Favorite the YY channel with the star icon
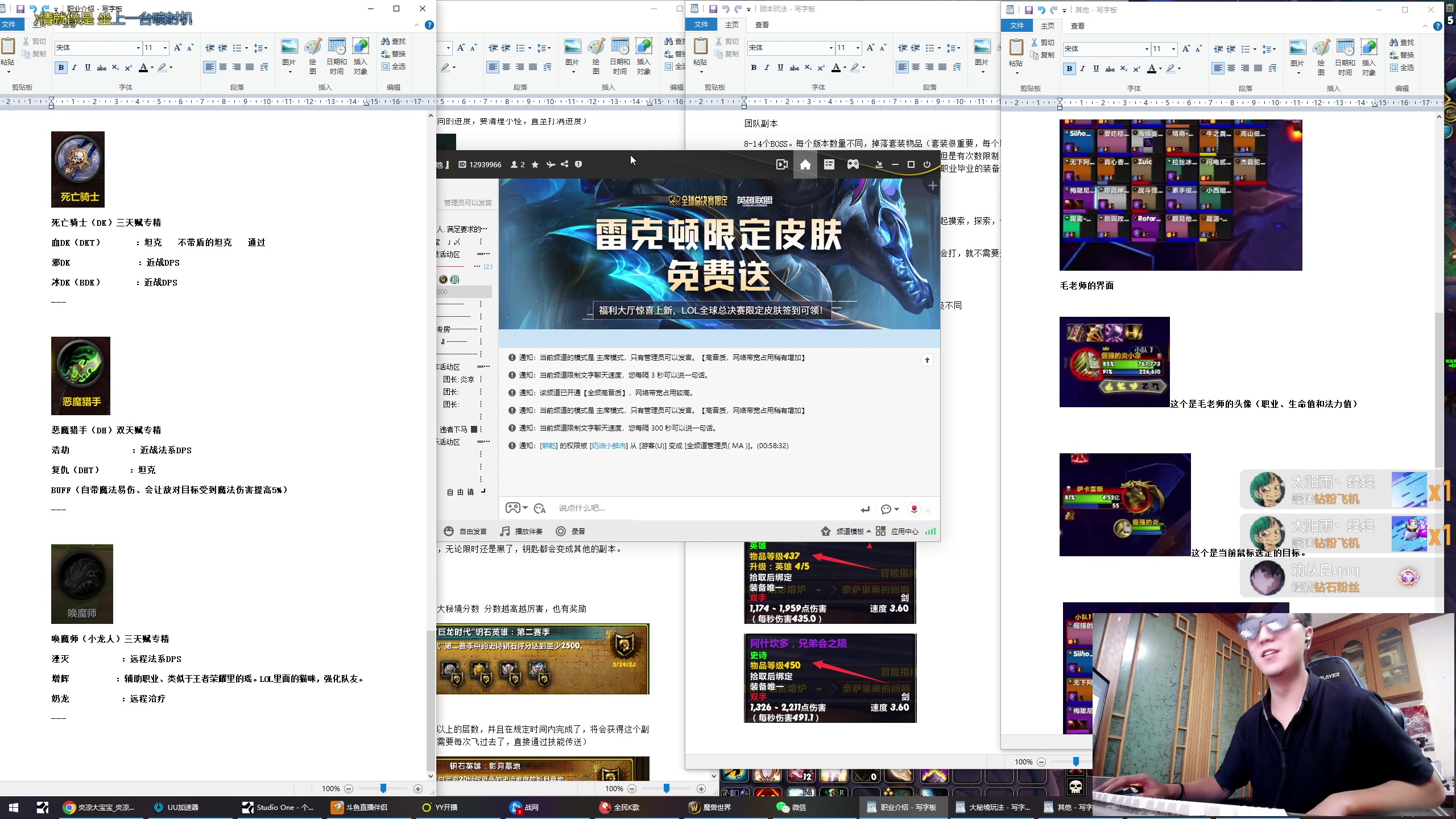1456x819 pixels. pos(535,164)
